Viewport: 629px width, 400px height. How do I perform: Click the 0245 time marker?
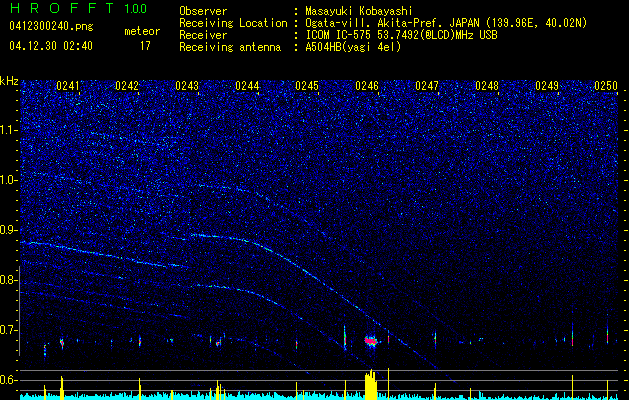[x=307, y=86]
